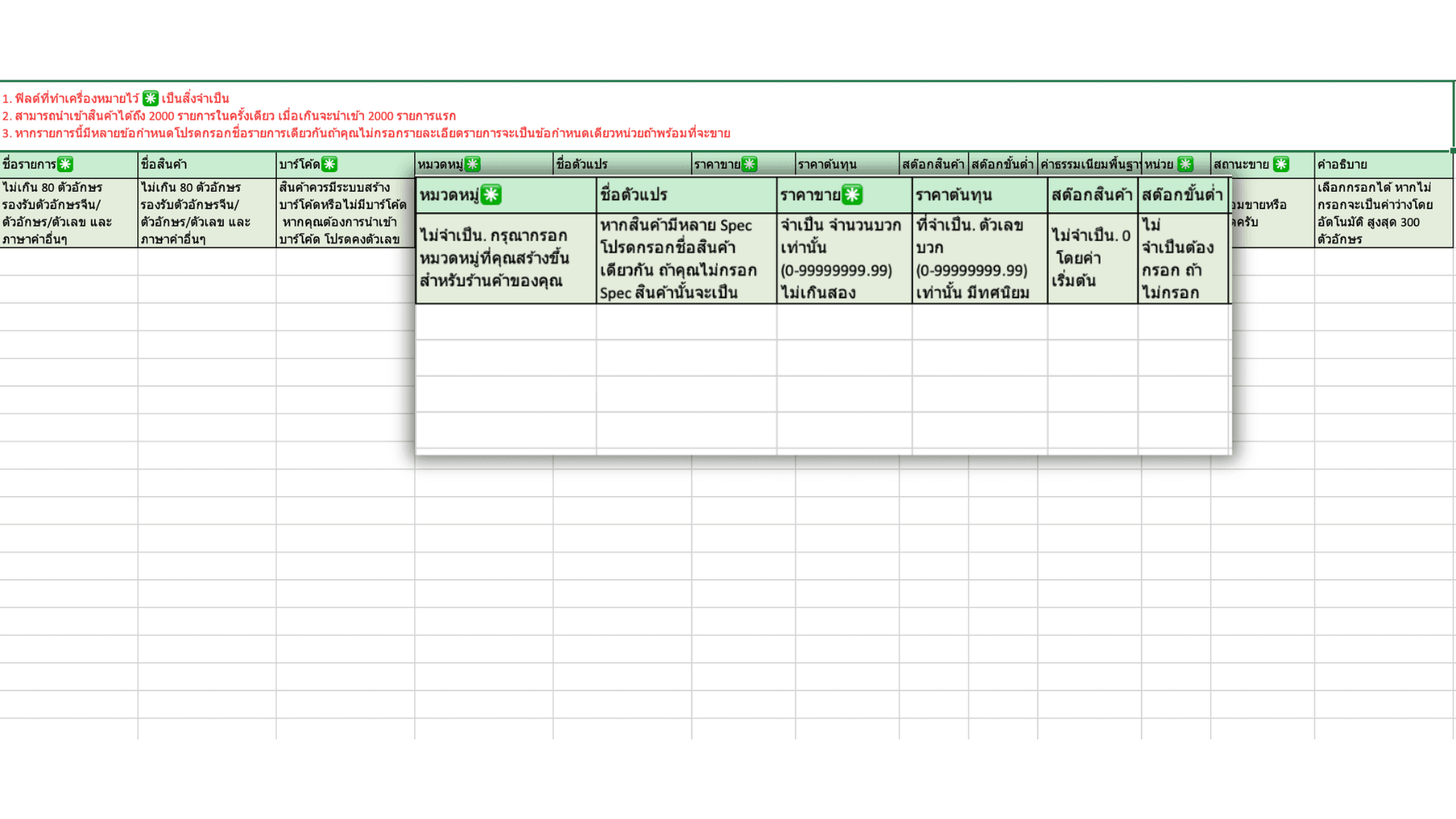Click the green asterisk beside ชื่อรายการ header
This screenshot has width=1456, height=819.
[x=65, y=165]
